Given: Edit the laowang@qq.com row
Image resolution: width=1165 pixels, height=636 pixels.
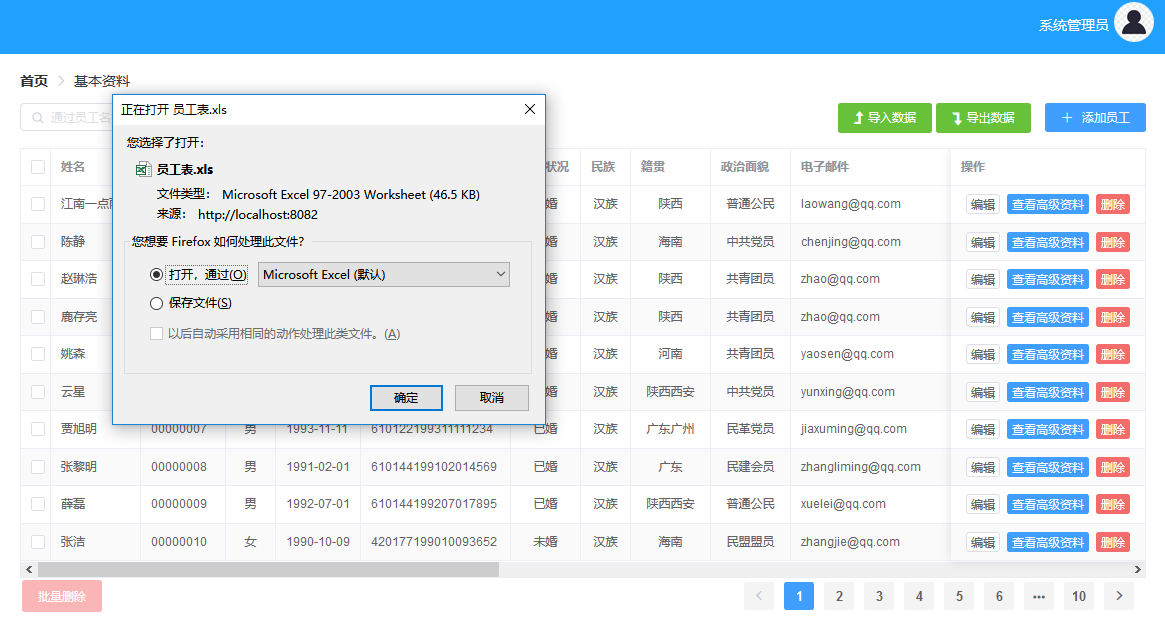Looking at the screenshot, I should tap(983, 204).
